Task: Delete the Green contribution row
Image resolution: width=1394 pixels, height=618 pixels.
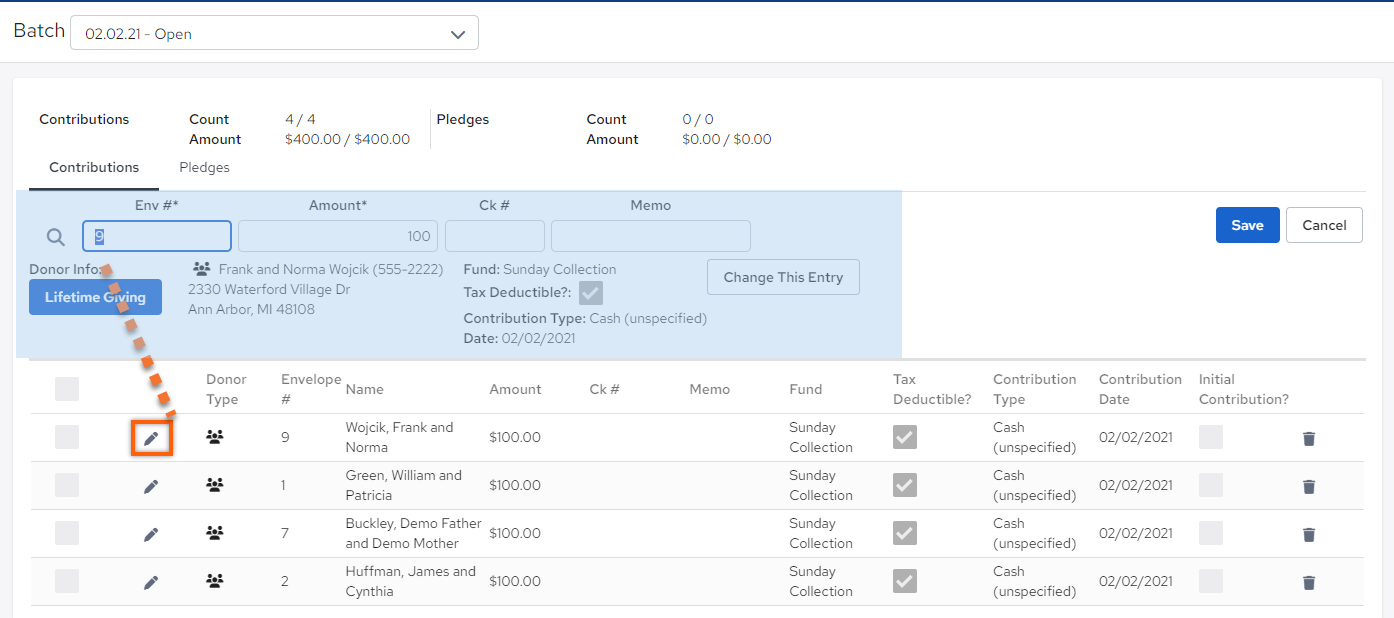Action: (1309, 486)
